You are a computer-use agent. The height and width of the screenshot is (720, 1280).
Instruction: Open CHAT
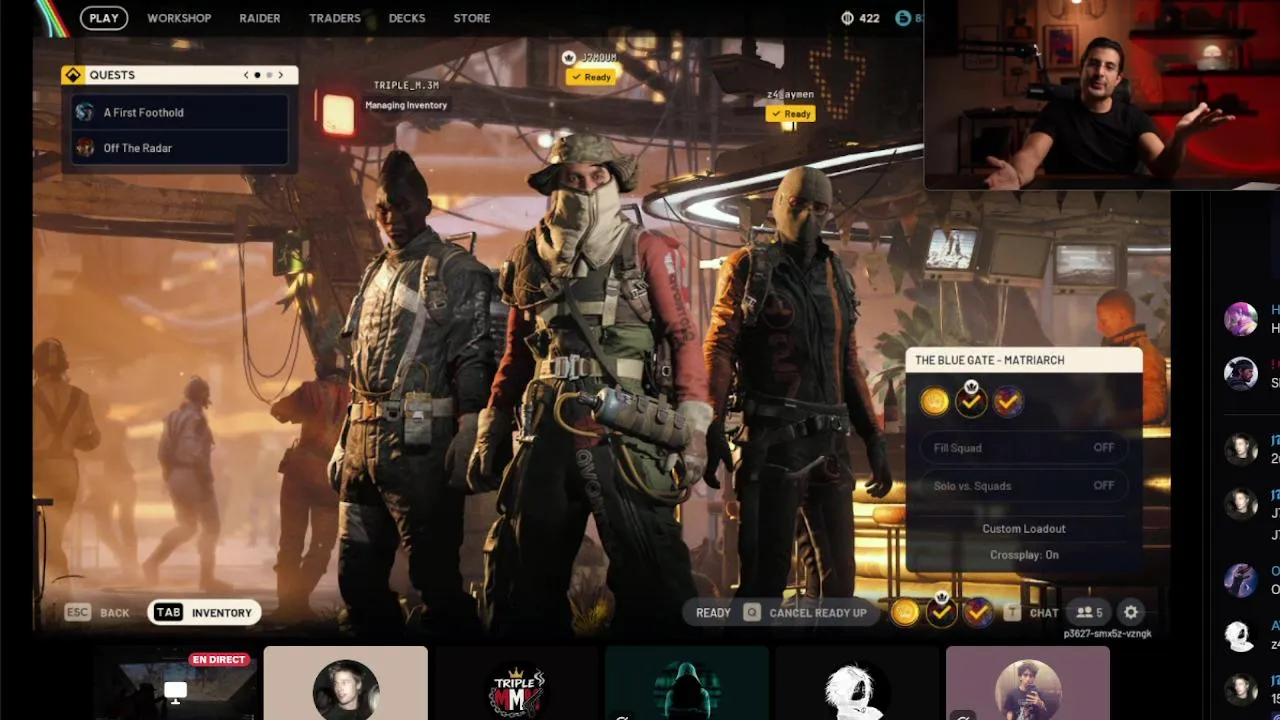pyautogui.click(x=1044, y=613)
